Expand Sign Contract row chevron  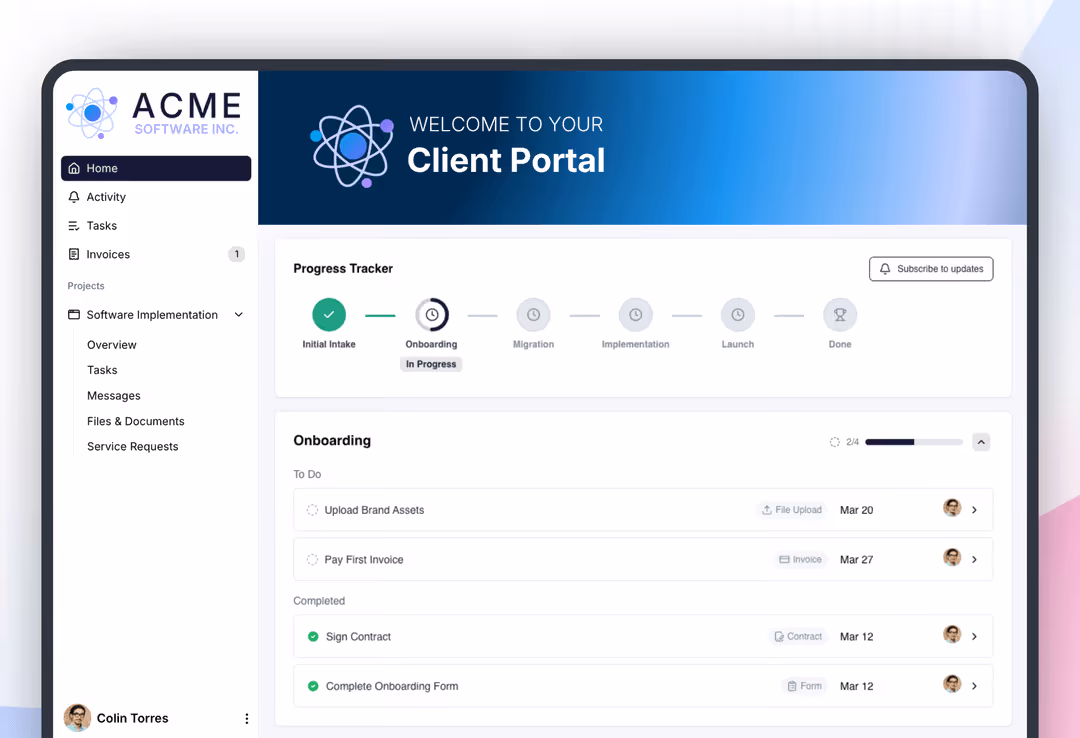(x=975, y=637)
